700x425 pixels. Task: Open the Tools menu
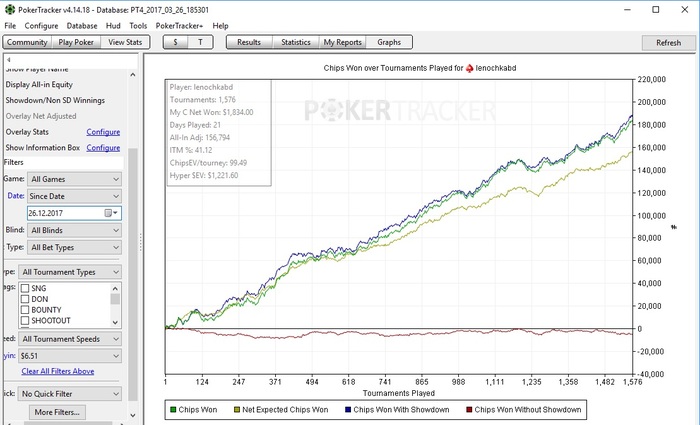(138, 26)
